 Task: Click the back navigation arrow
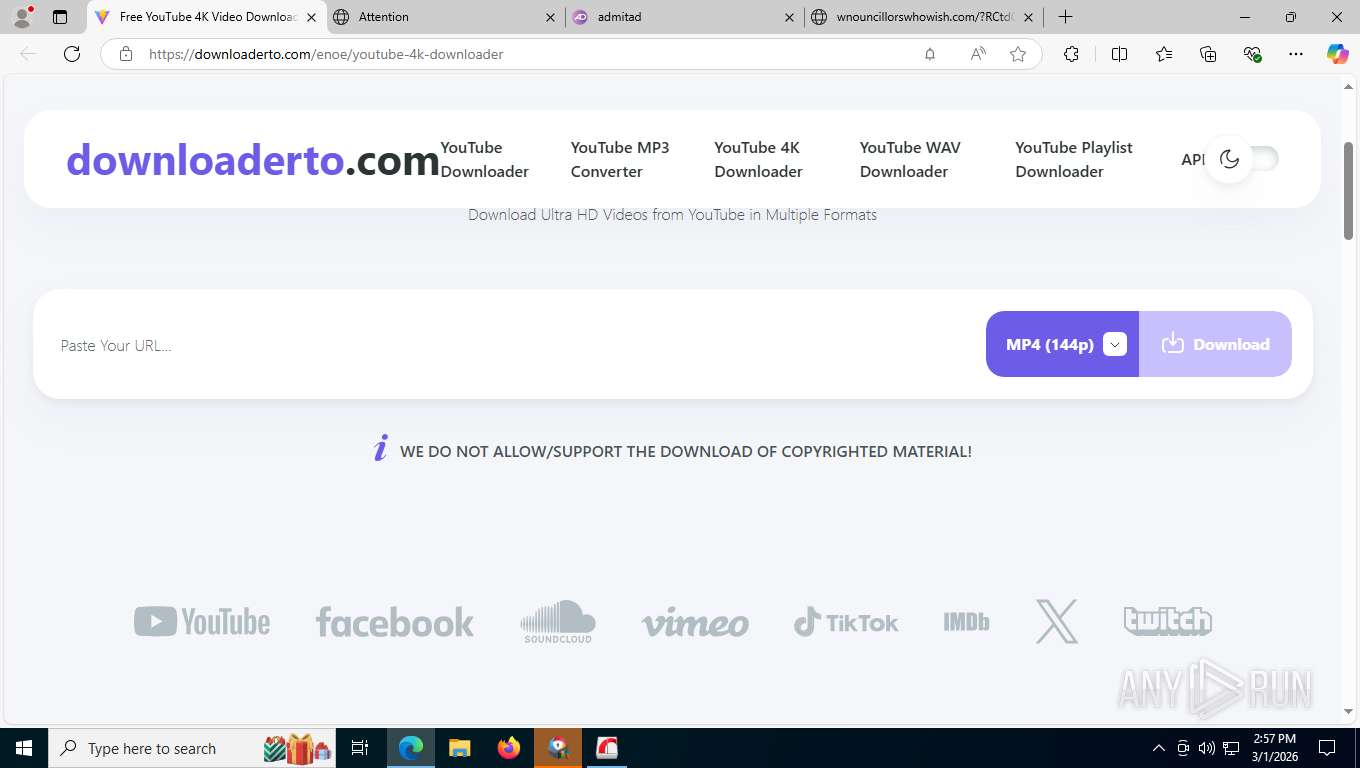[x=28, y=54]
